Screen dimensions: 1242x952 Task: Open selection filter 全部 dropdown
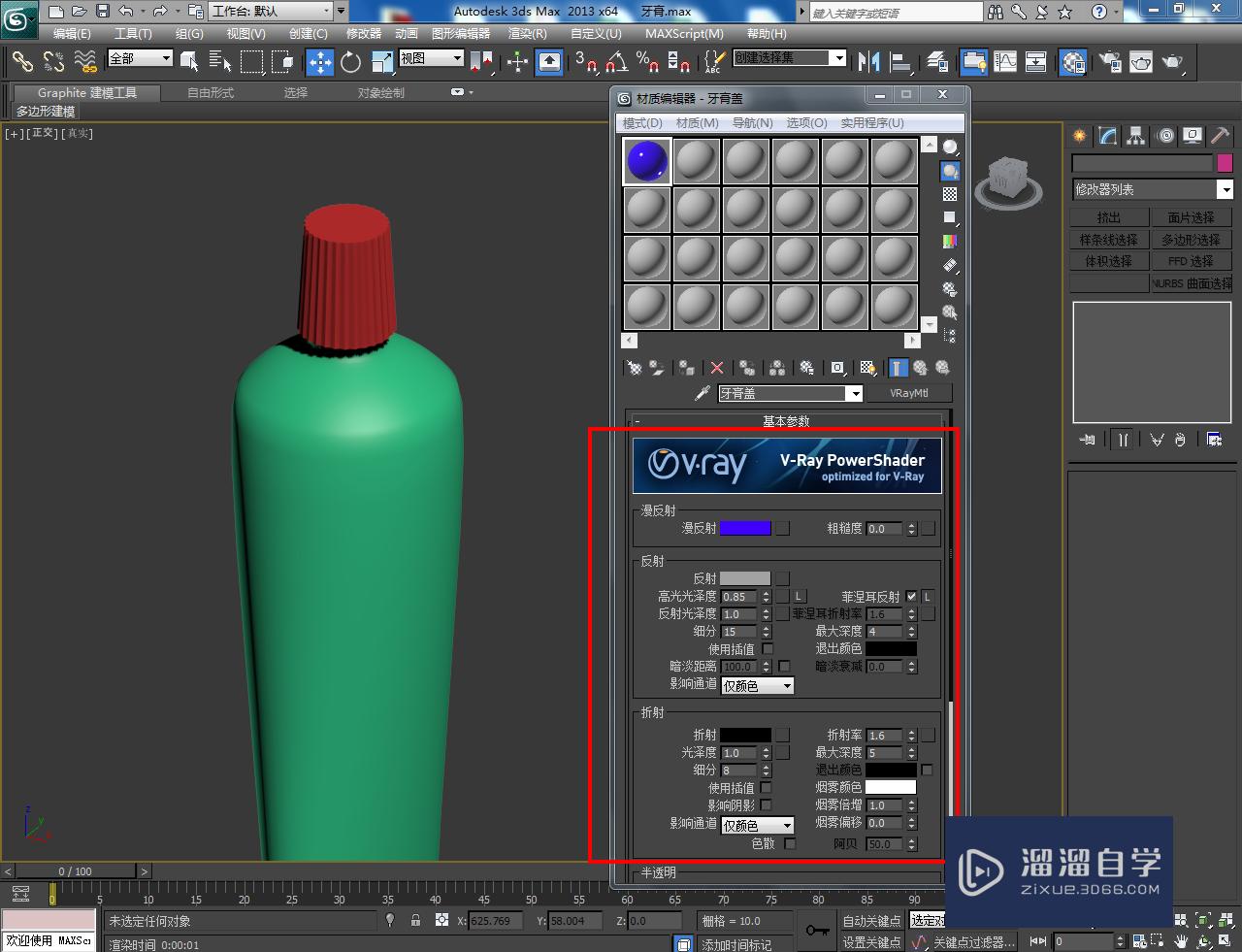point(141,58)
